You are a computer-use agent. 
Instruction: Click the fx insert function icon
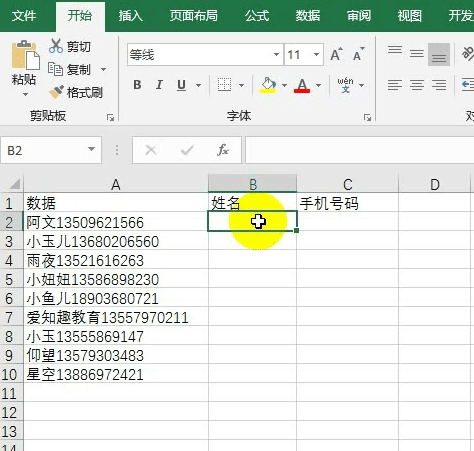(x=223, y=150)
